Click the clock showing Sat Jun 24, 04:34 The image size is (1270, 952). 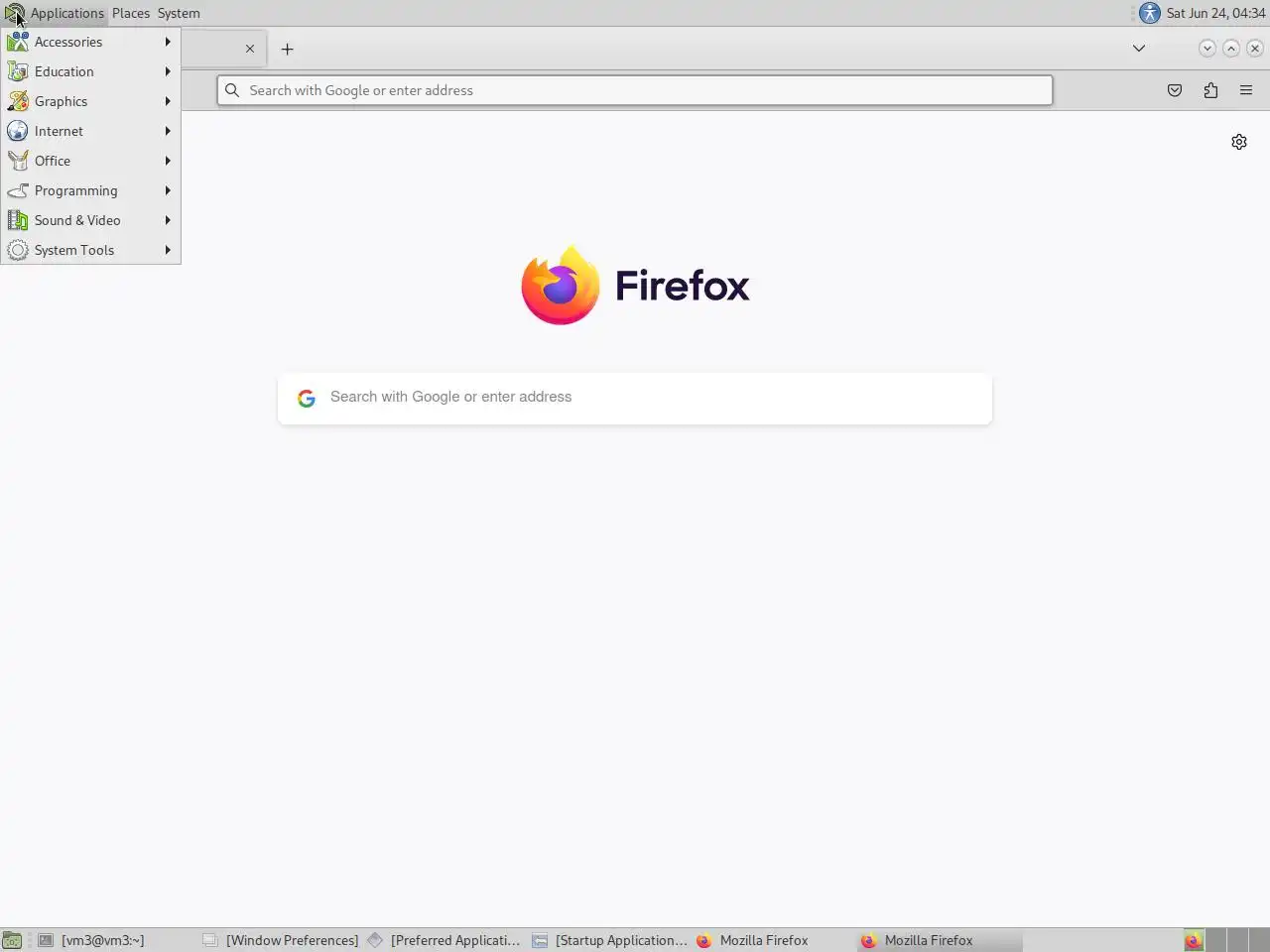tap(1215, 13)
